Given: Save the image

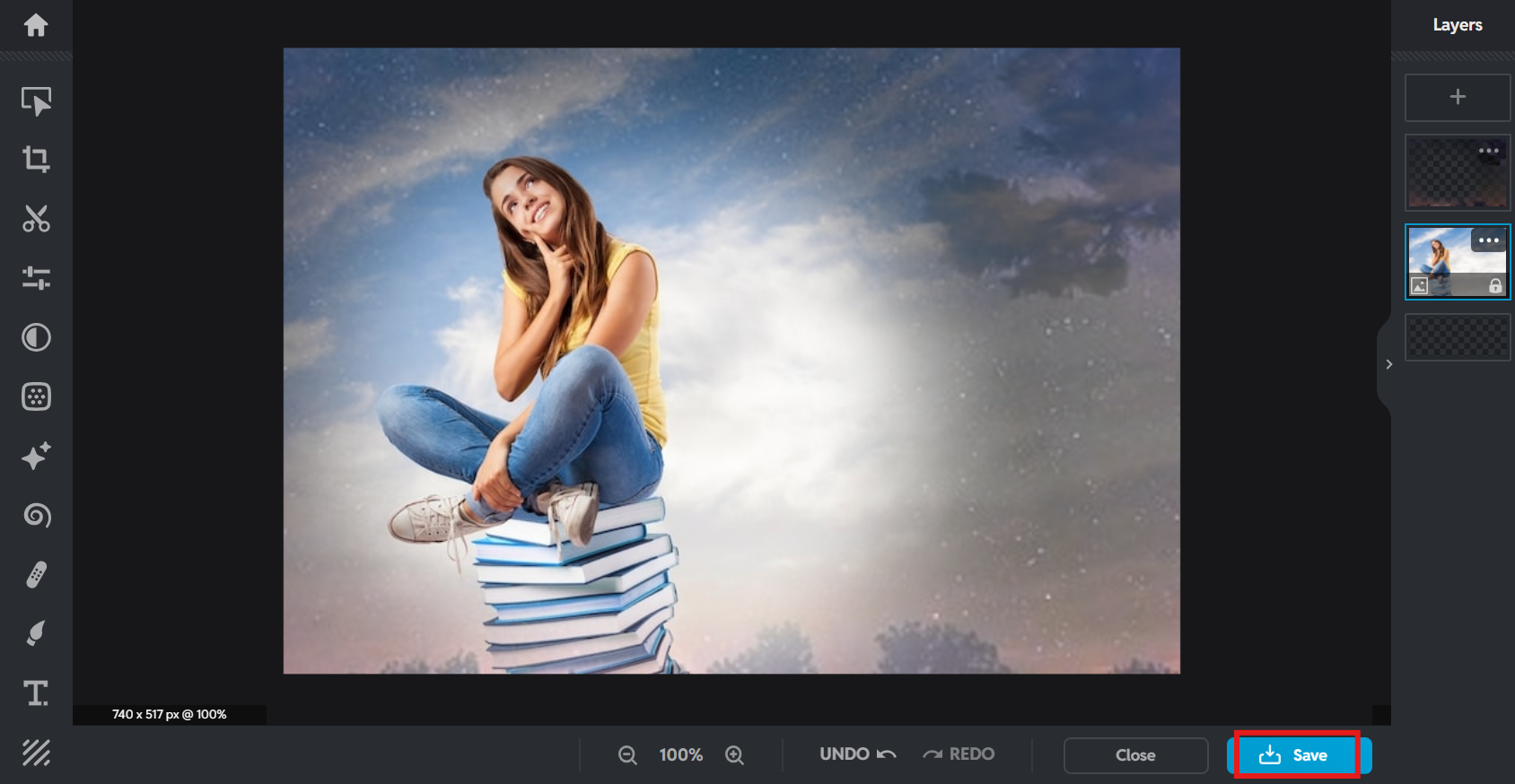Looking at the screenshot, I should tap(1299, 755).
